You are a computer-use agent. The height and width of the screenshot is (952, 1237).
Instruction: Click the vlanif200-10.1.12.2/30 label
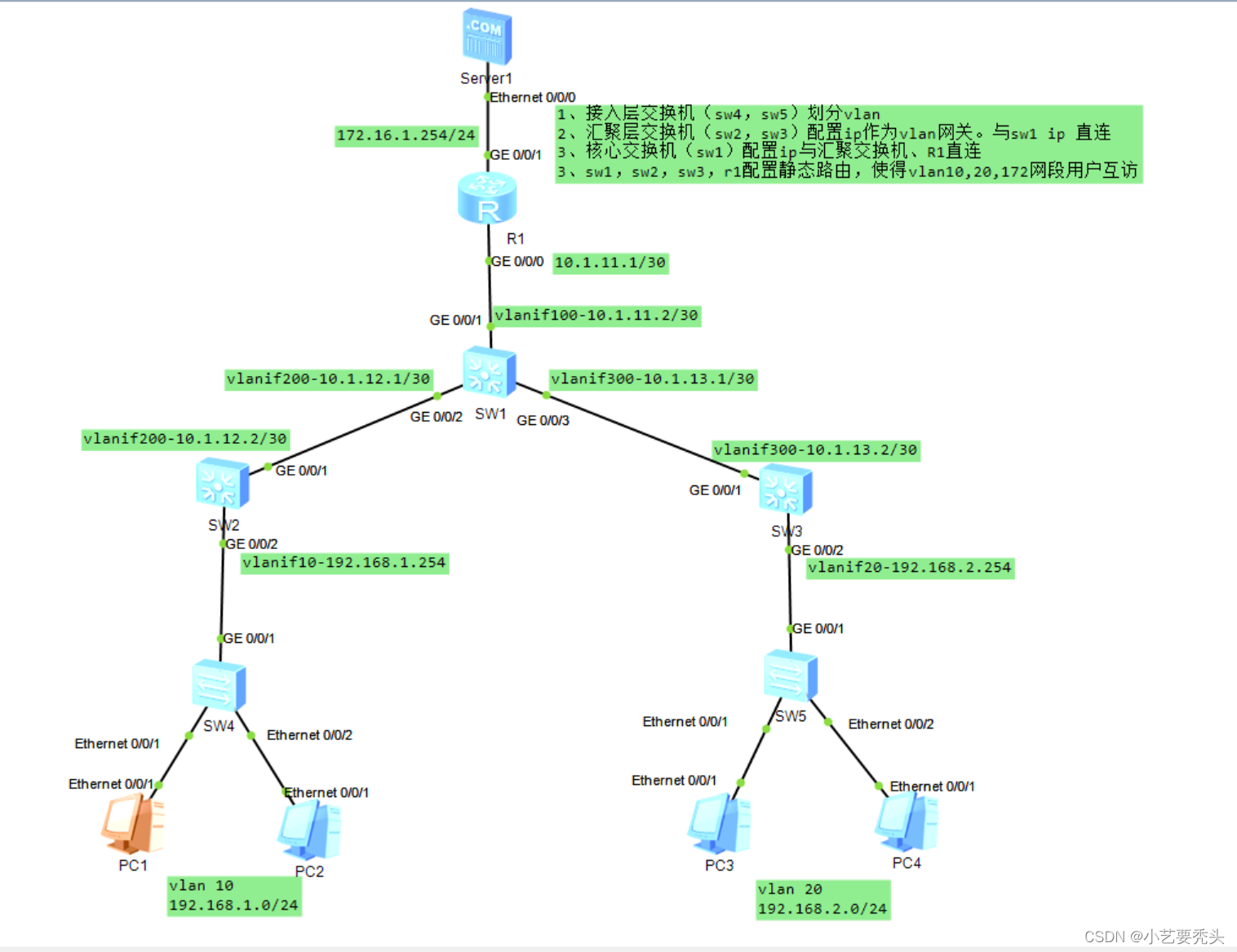pos(185,439)
